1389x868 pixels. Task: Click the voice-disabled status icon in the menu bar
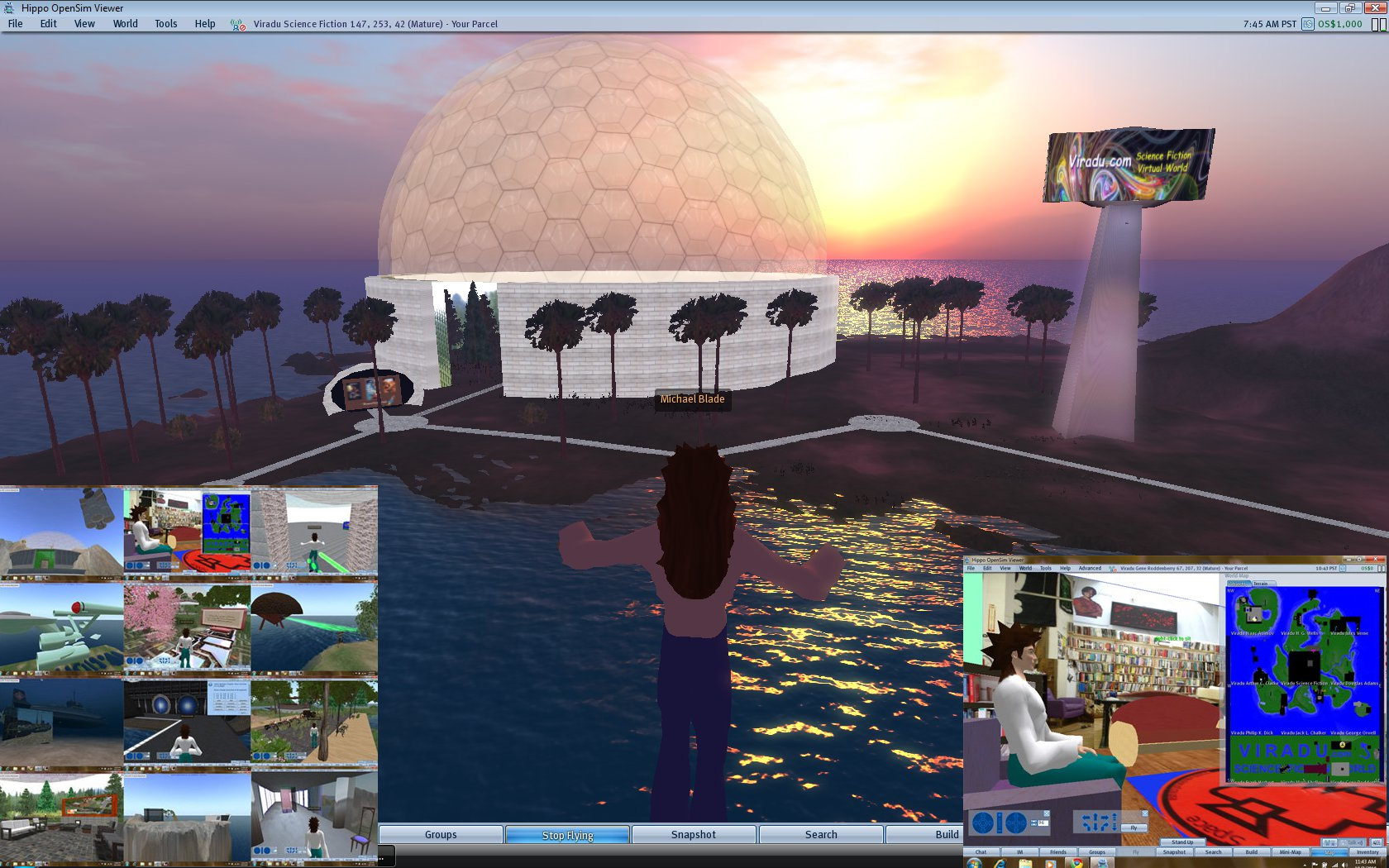pyautogui.click(x=238, y=25)
